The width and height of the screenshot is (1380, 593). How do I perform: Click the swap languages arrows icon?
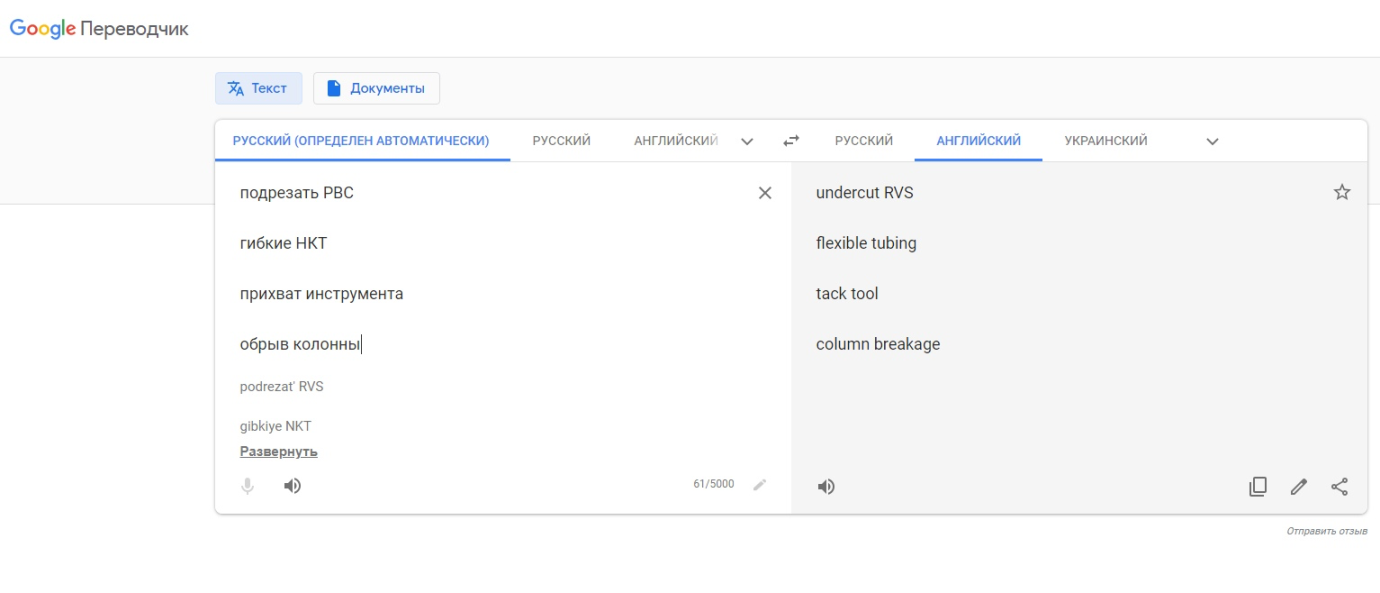point(791,141)
